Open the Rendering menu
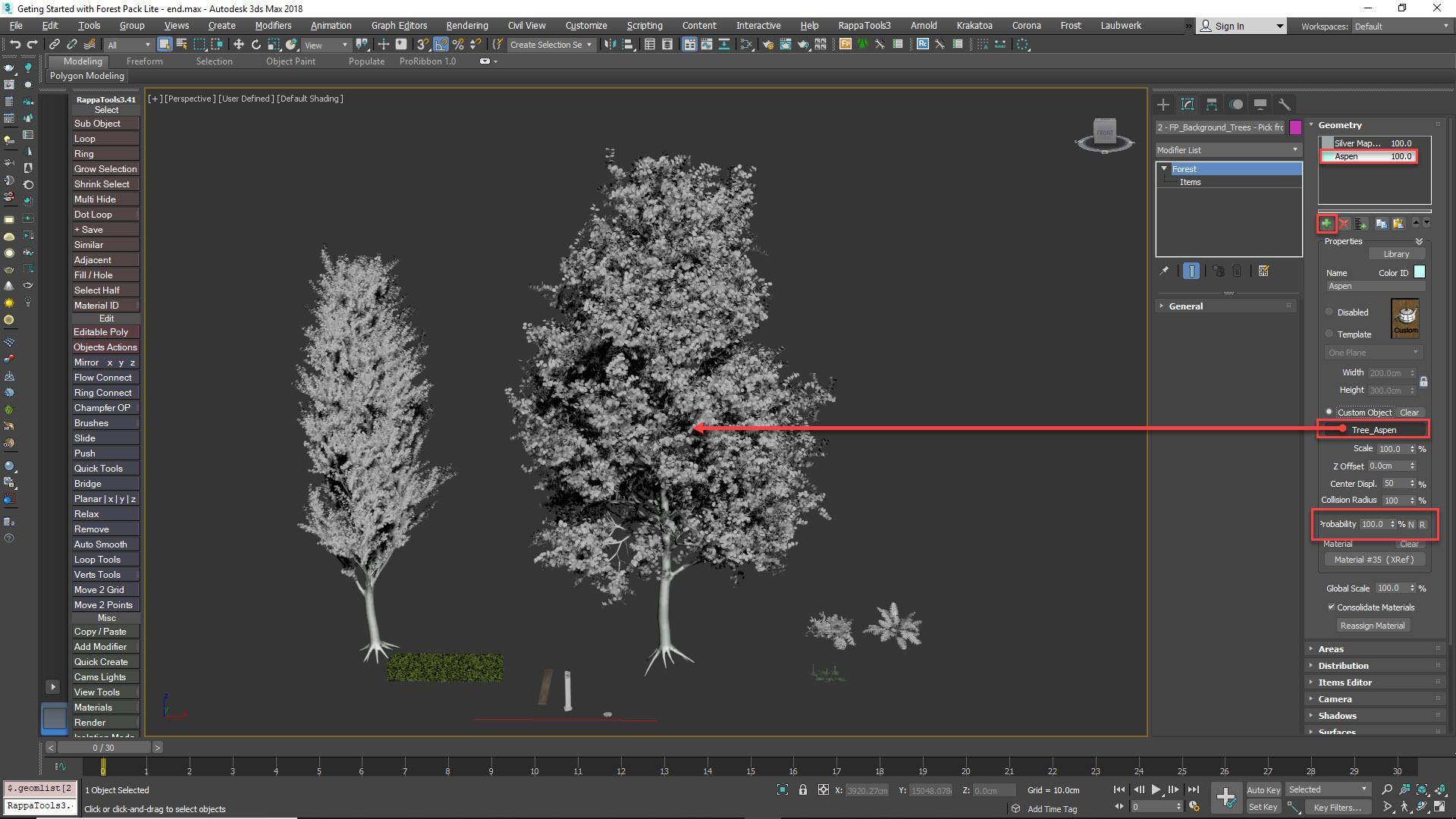Viewport: 1456px width, 819px height. coord(466,25)
